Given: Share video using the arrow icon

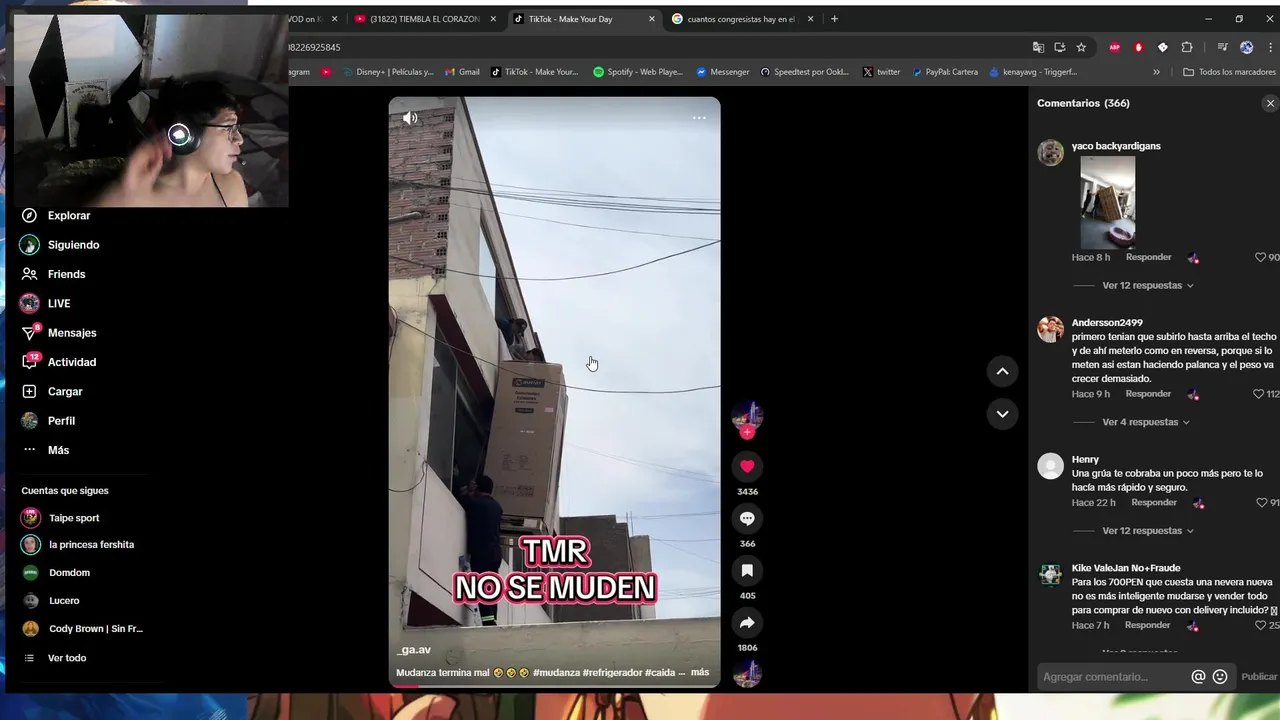Looking at the screenshot, I should click(x=747, y=622).
